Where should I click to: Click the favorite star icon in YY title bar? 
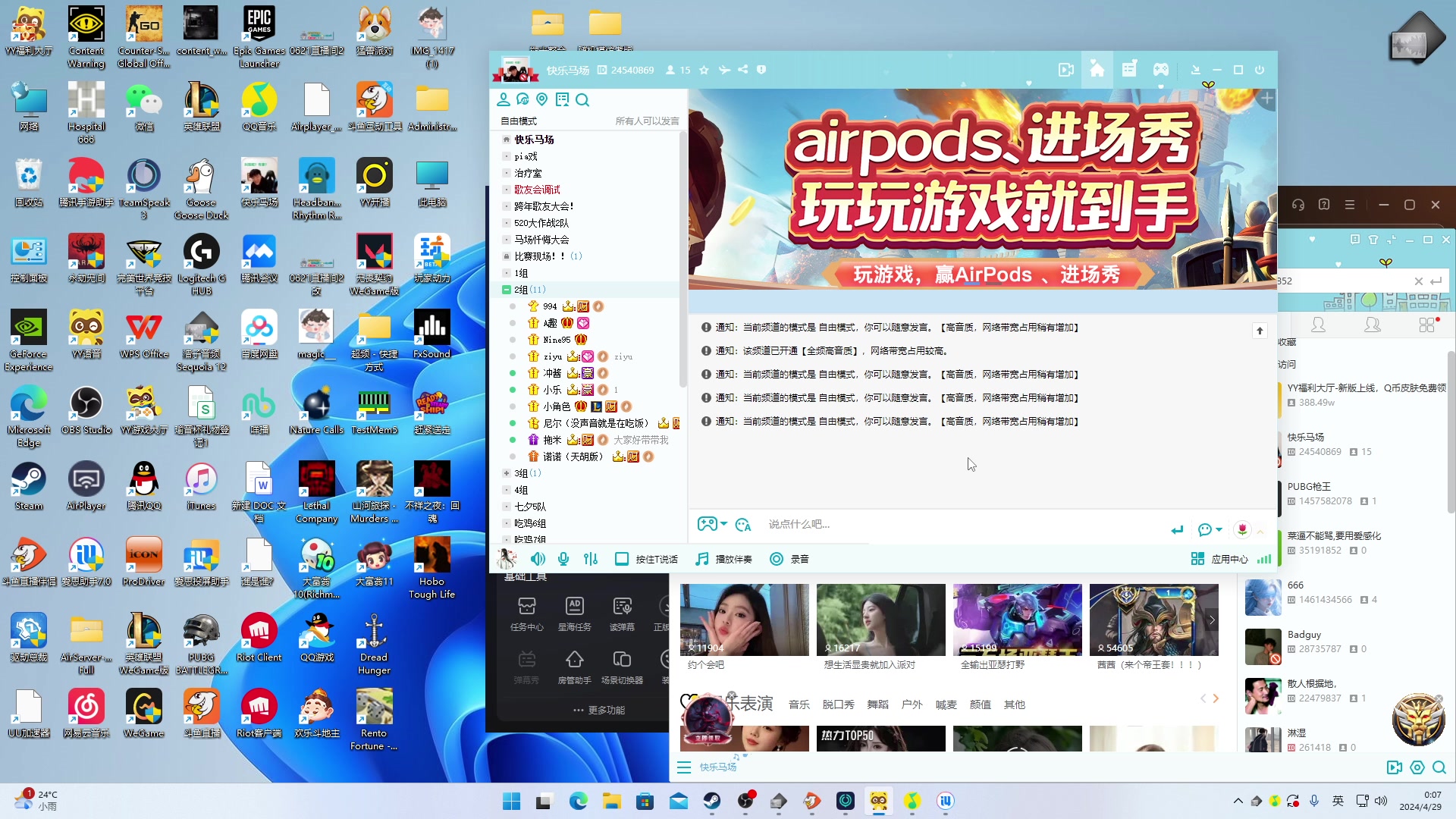point(704,70)
